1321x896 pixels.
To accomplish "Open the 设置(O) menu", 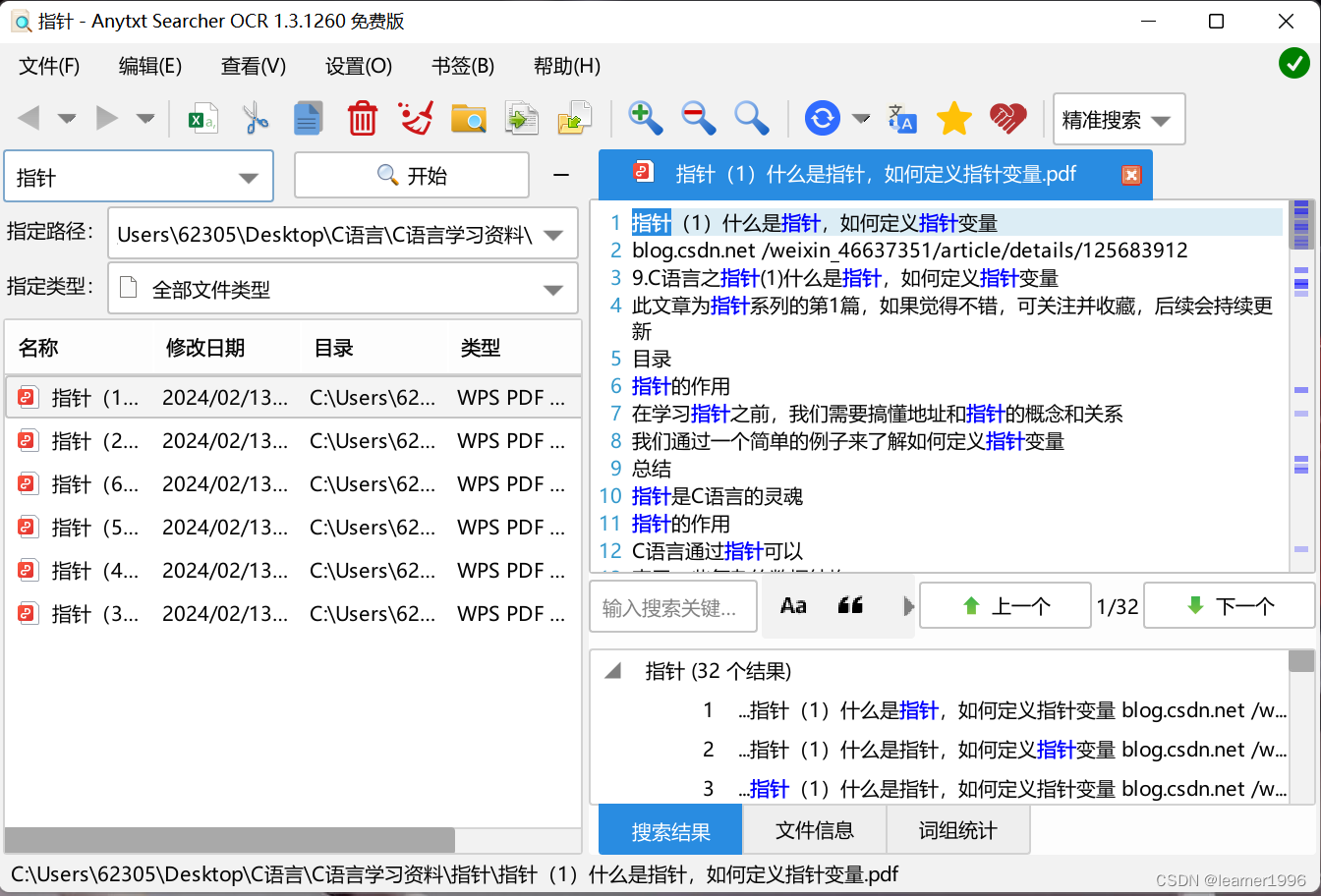I will (359, 66).
